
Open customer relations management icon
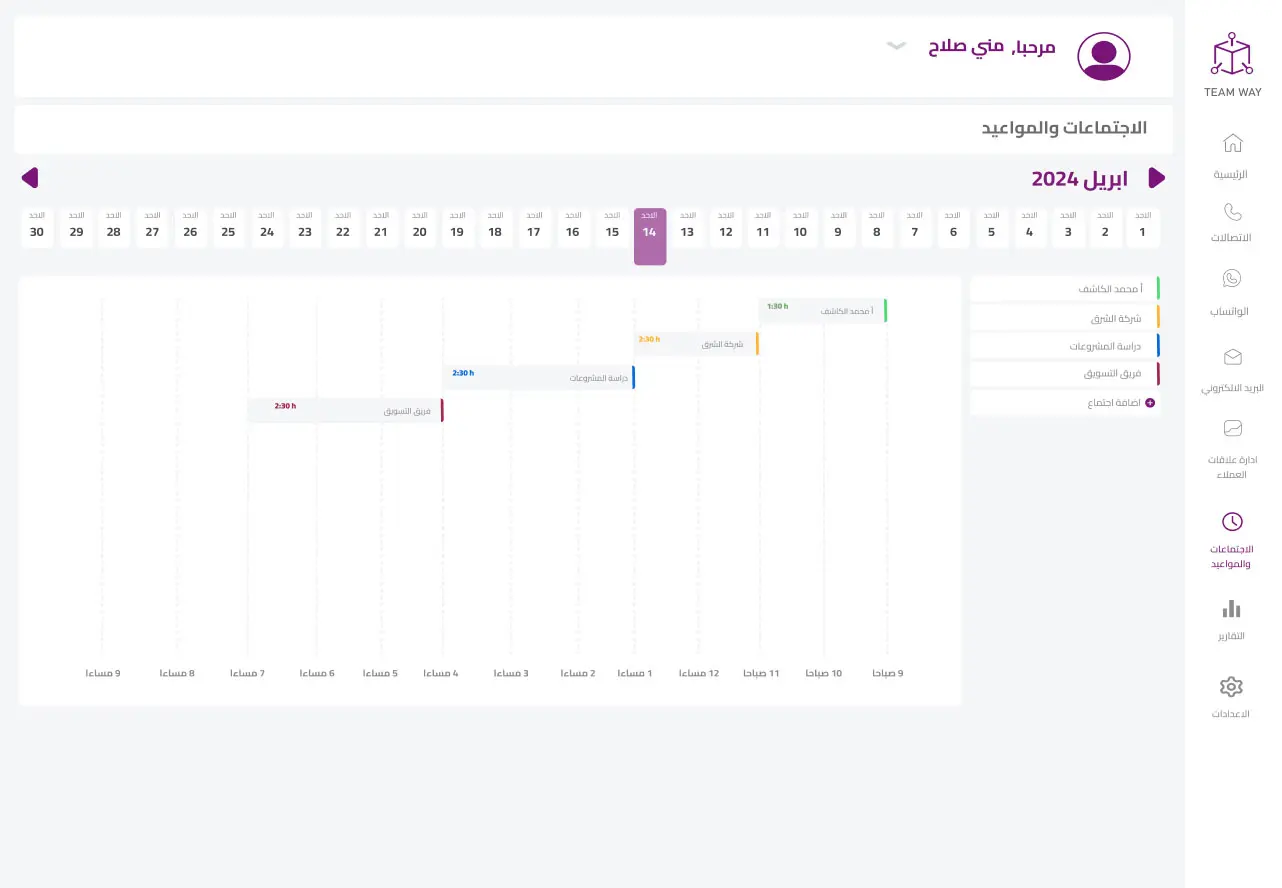point(1232,428)
